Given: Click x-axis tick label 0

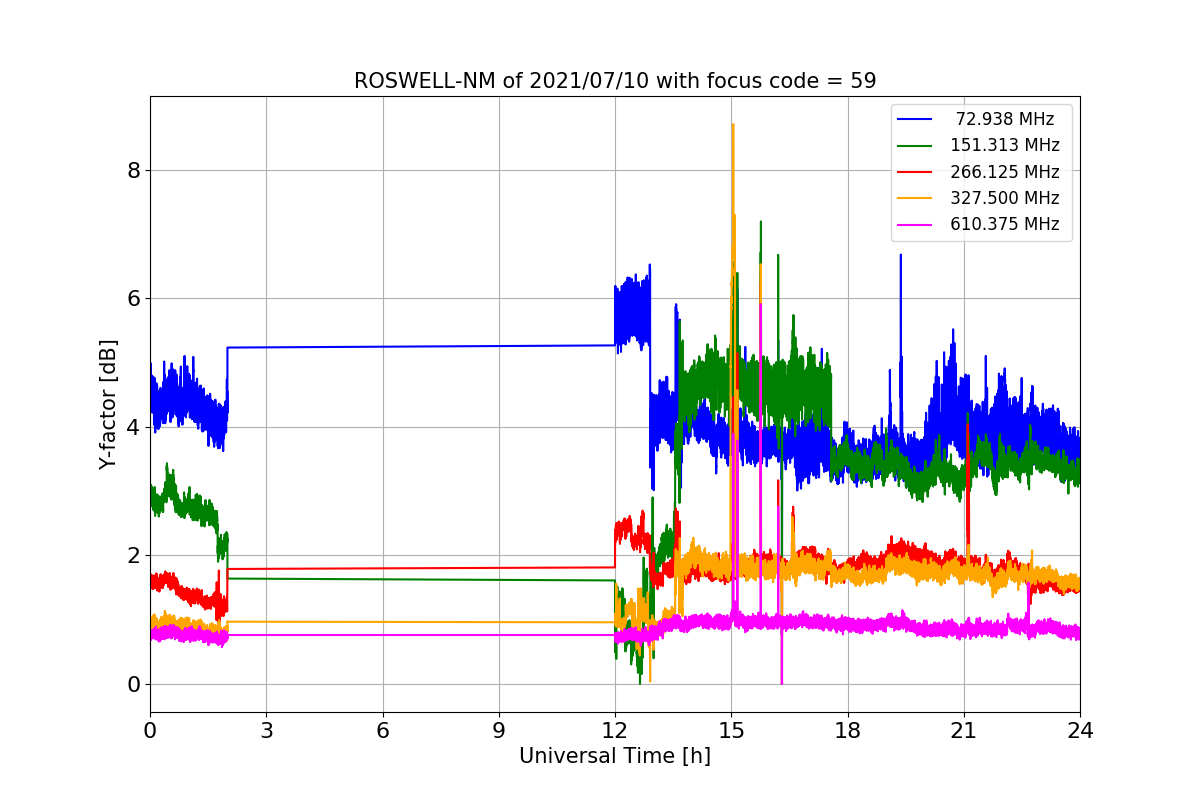Looking at the screenshot, I should pos(150,730).
